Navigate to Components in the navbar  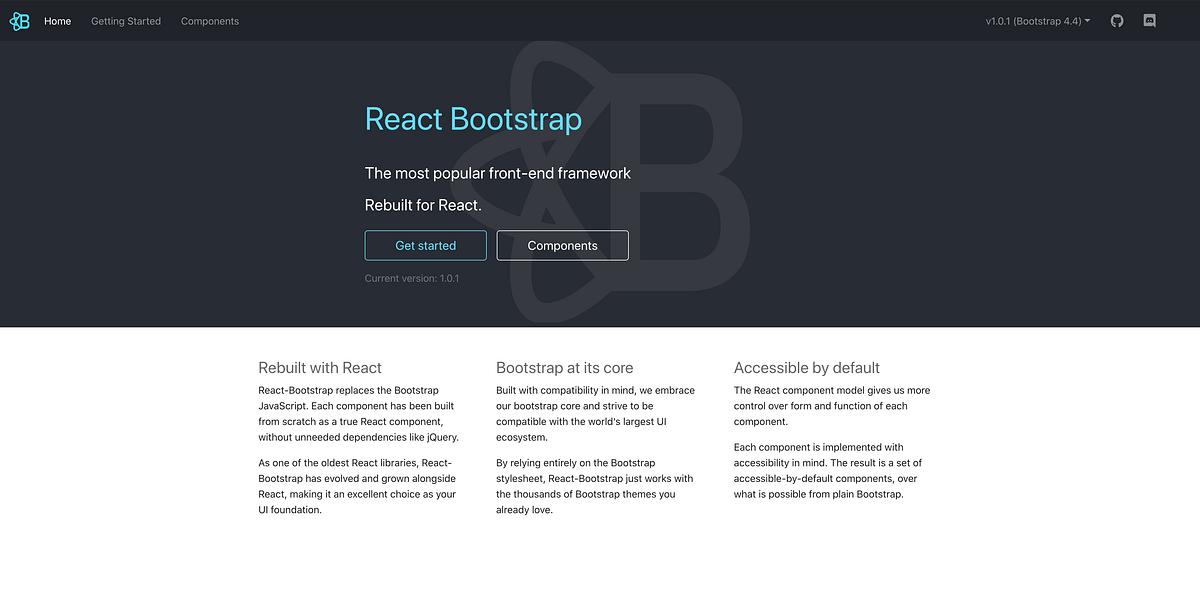click(x=209, y=20)
